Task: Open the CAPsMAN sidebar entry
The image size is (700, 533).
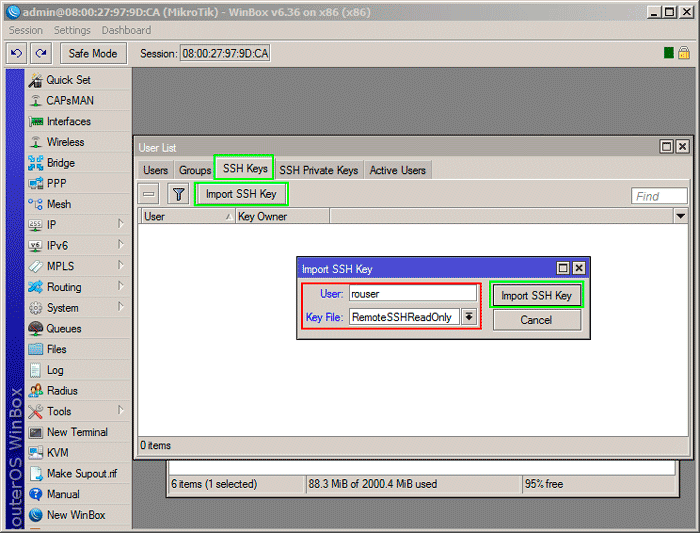Action: coord(71,101)
